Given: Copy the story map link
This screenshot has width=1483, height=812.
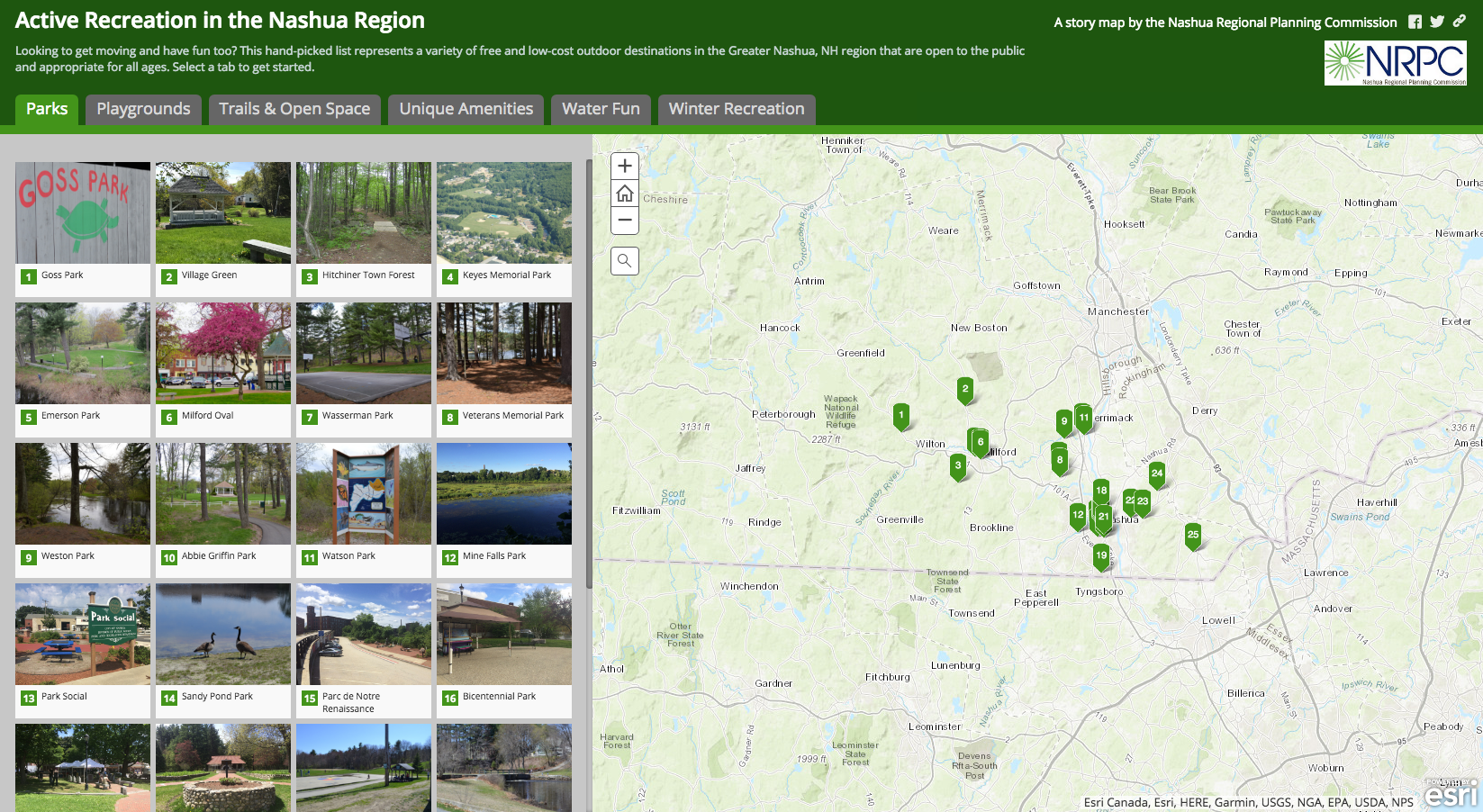Looking at the screenshot, I should 1460,22.
